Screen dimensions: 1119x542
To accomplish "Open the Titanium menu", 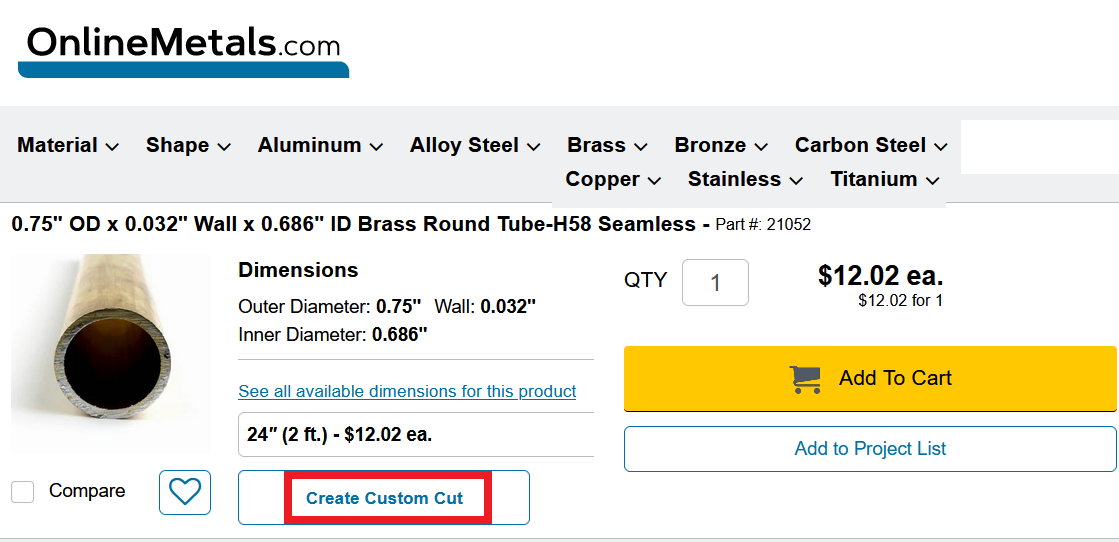I will tap(885, 180).
